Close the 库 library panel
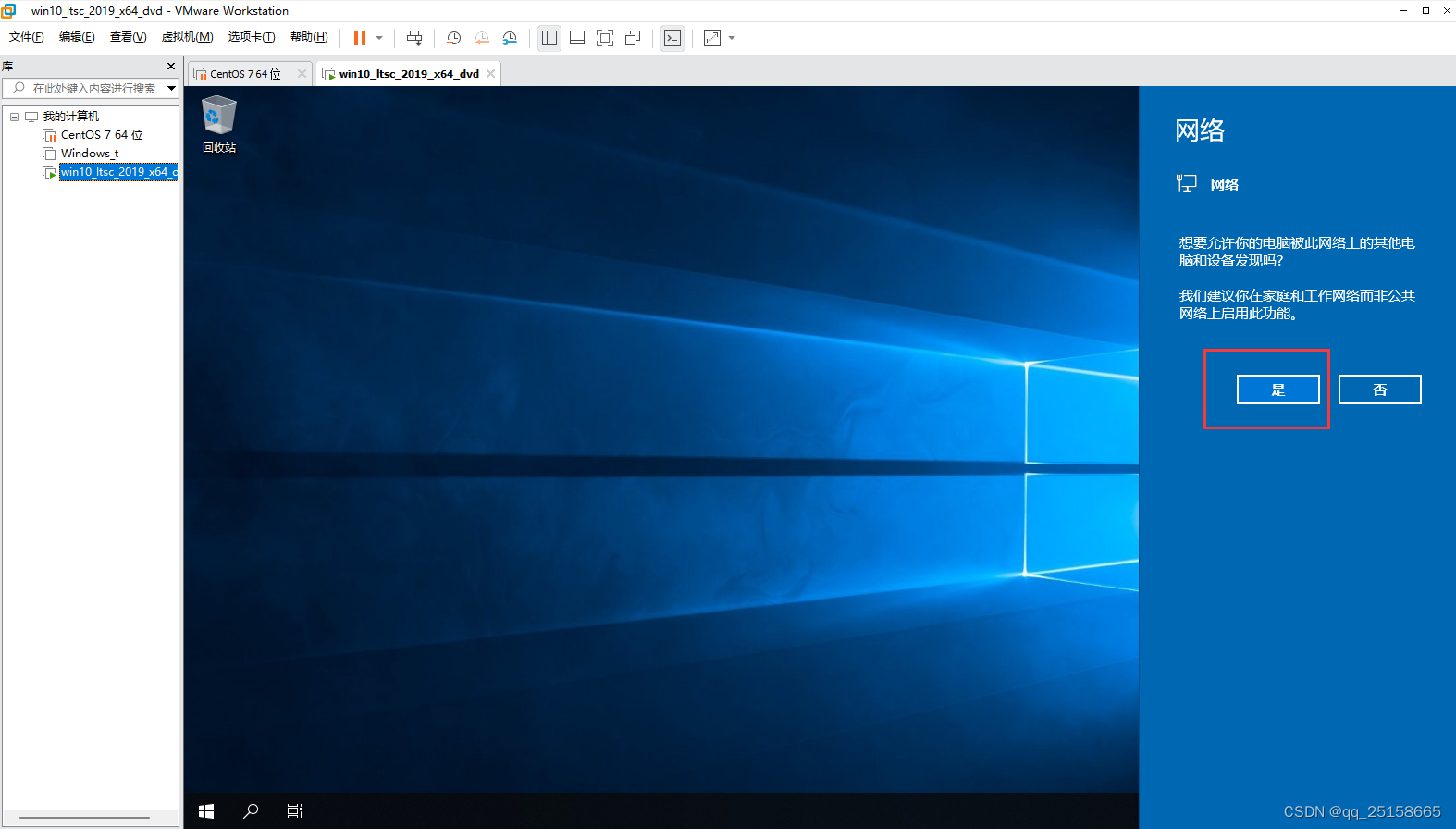 click(x=171, y=66)
